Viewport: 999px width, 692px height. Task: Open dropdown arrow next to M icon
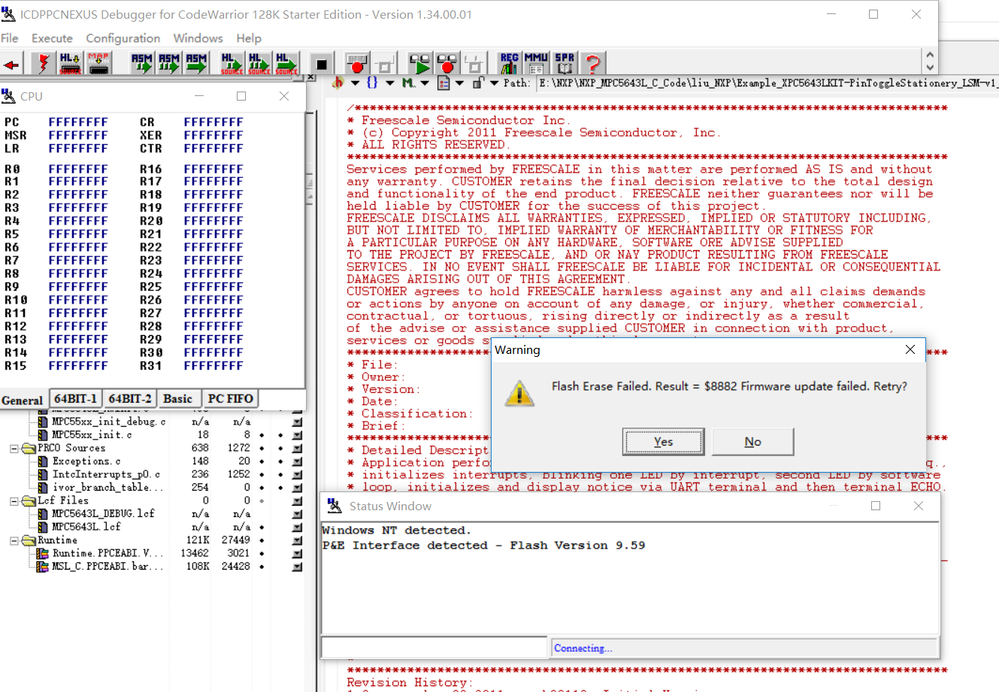pos(424,83)
